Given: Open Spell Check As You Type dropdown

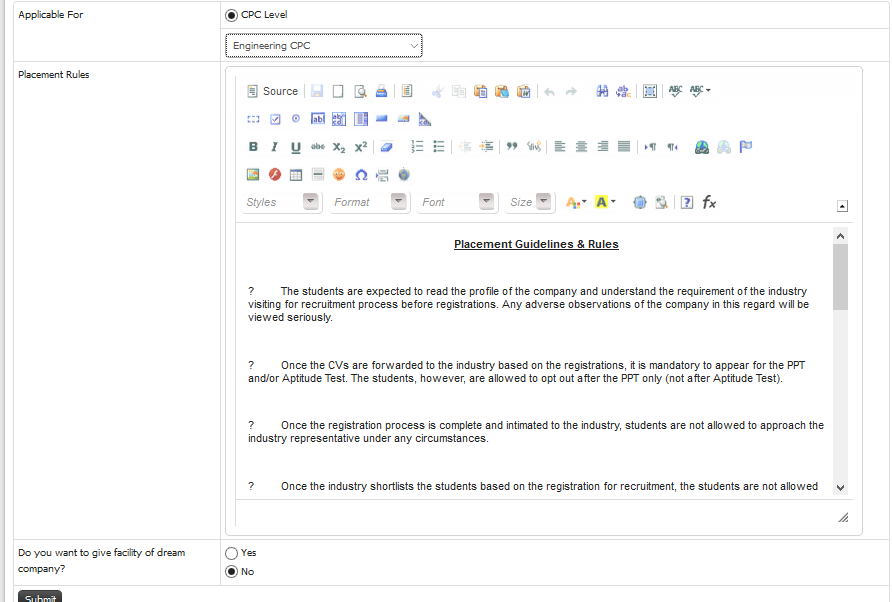Looking at the screenshot, I should 700,91.
